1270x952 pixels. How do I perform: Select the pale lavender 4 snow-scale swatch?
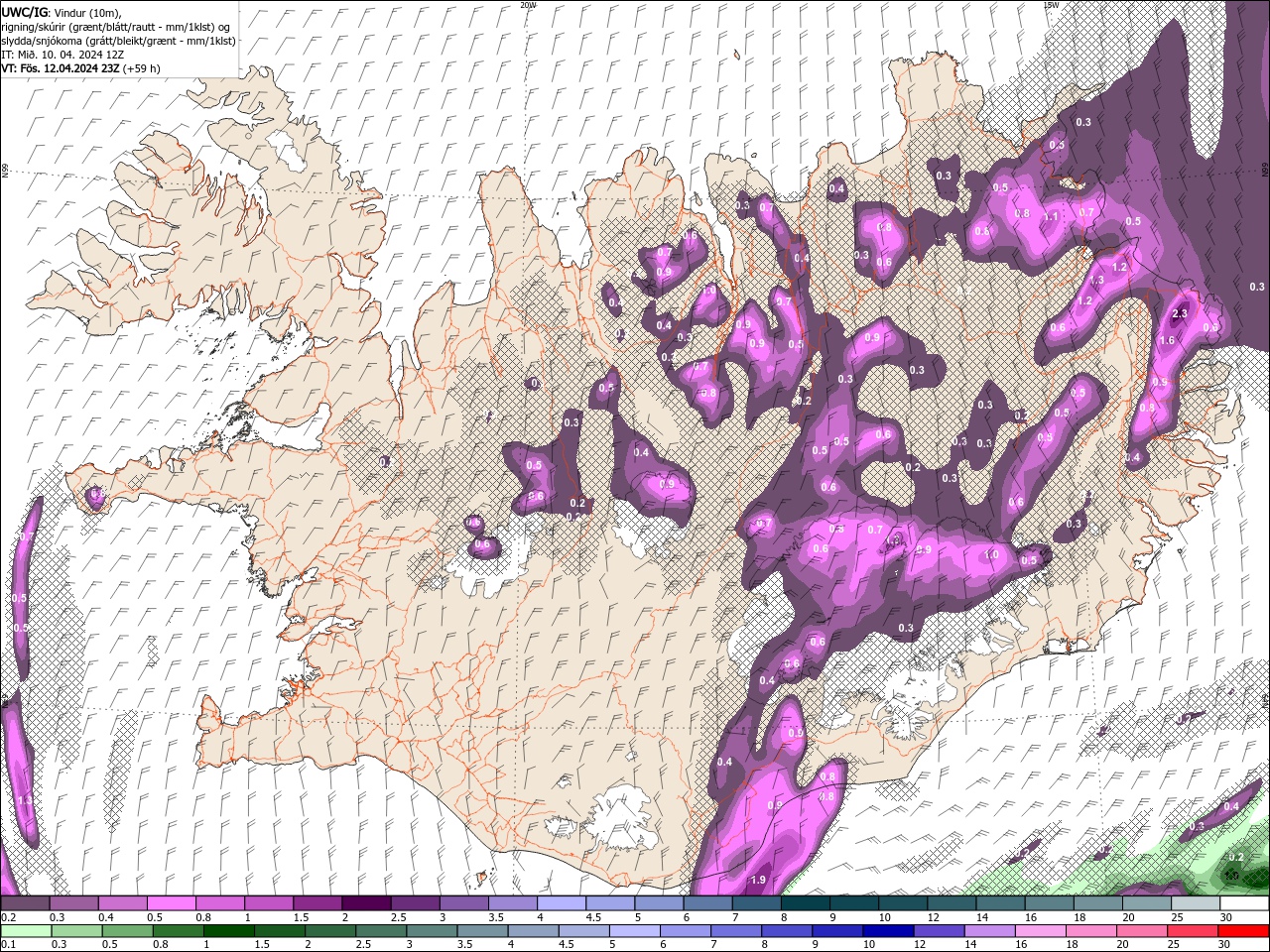pyautogui.click(x=562, y=903)
